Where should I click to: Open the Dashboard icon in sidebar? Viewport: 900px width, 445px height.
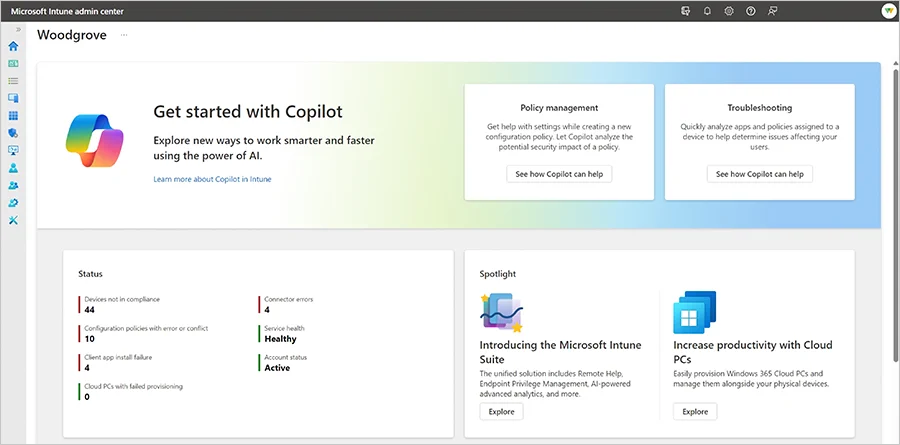click(x=13, y=63)
